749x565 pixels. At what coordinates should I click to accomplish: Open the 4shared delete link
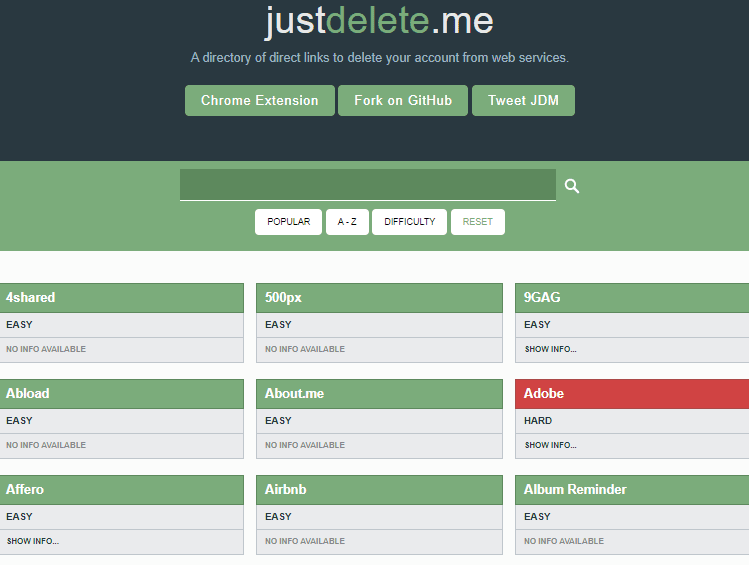122,298
